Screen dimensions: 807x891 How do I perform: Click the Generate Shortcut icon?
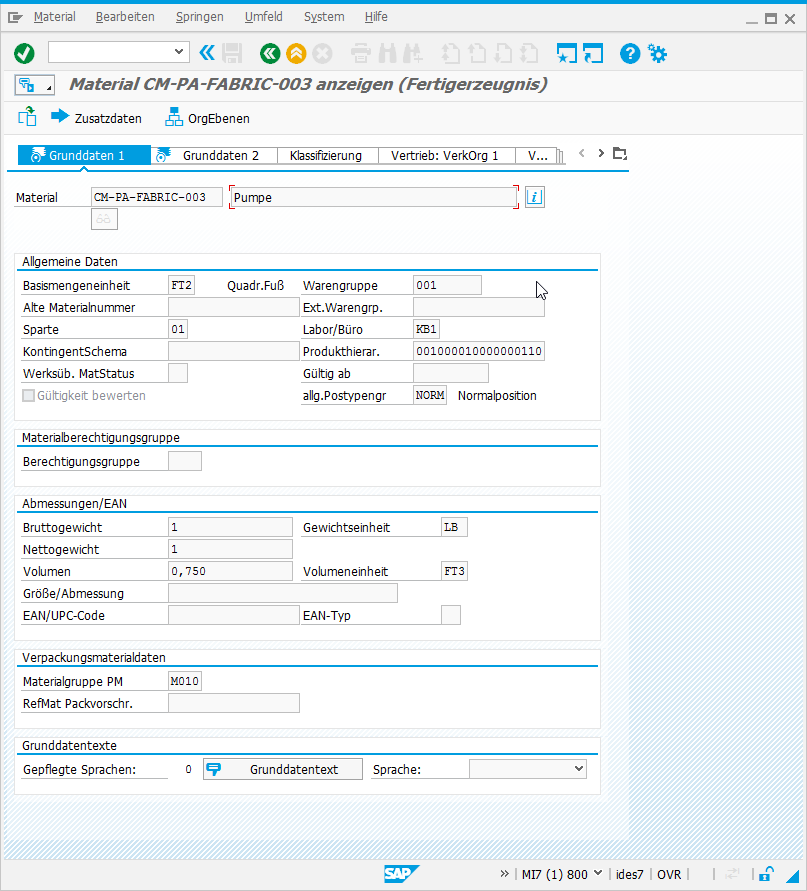pos(593,53)
